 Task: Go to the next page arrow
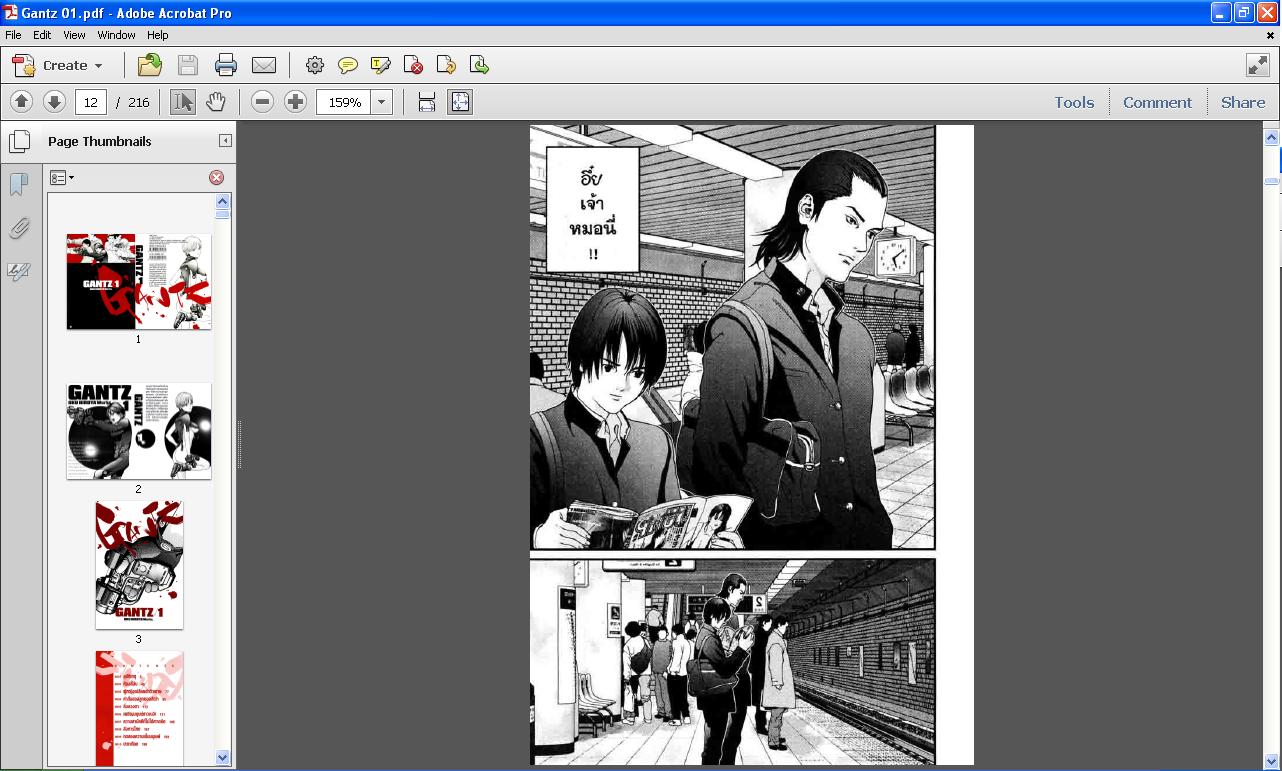(54, 102)
